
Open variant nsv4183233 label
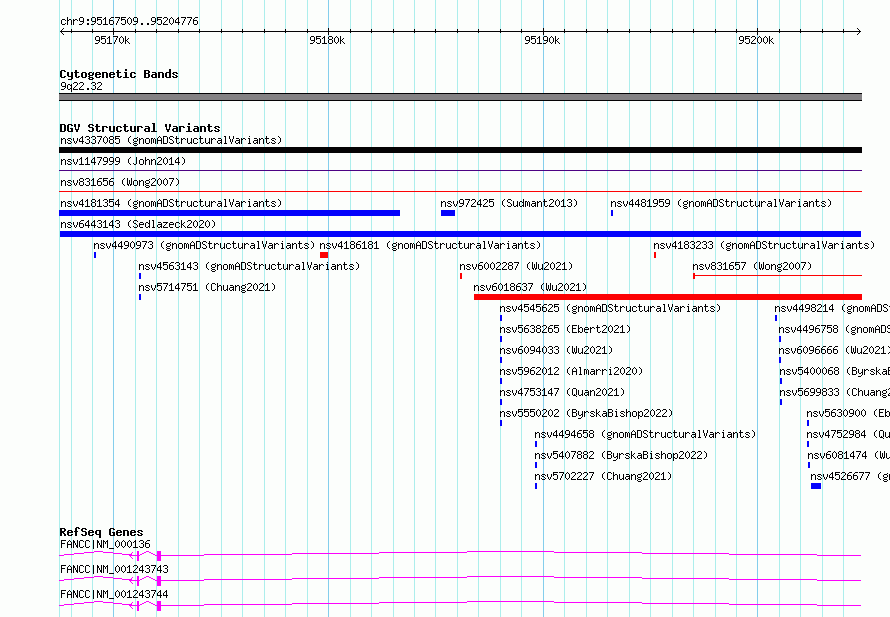pyautogui.click(x=764, y=245)
